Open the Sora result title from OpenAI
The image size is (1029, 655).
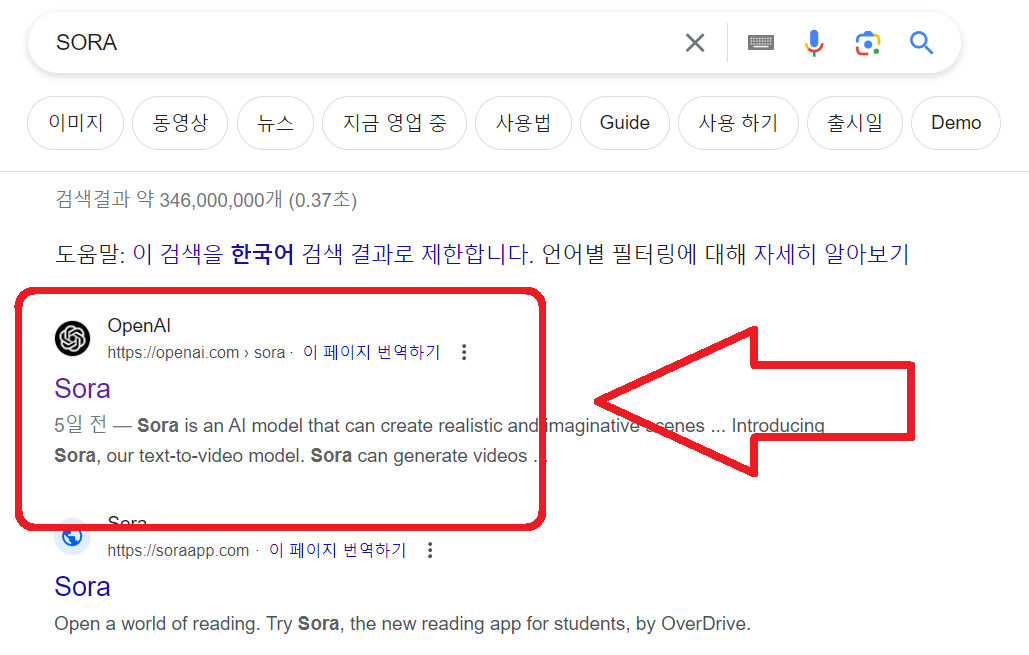[x=82, y=389]
